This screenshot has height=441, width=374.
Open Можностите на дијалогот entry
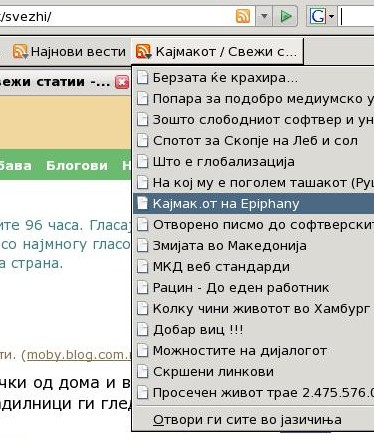click(x=253, y=351)
